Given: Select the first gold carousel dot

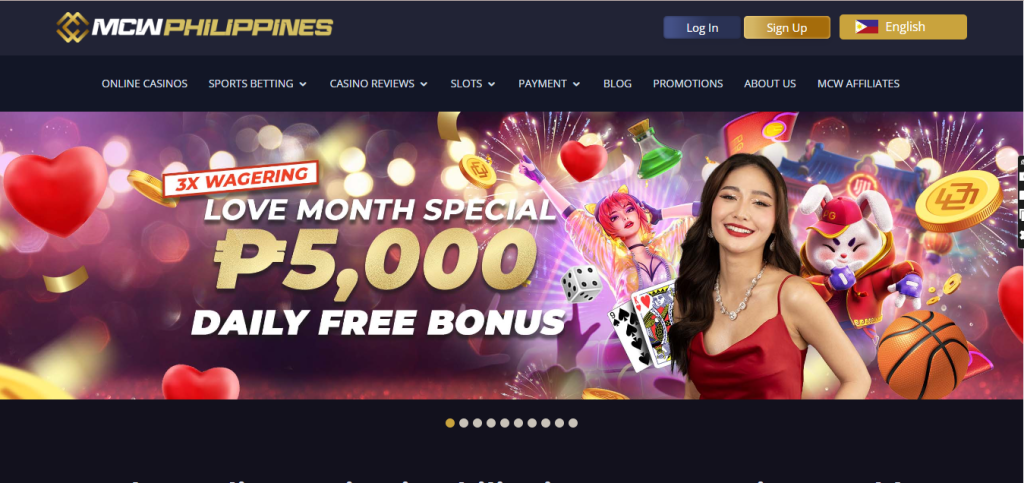Looking at the screenshot, I should point(450,423).
